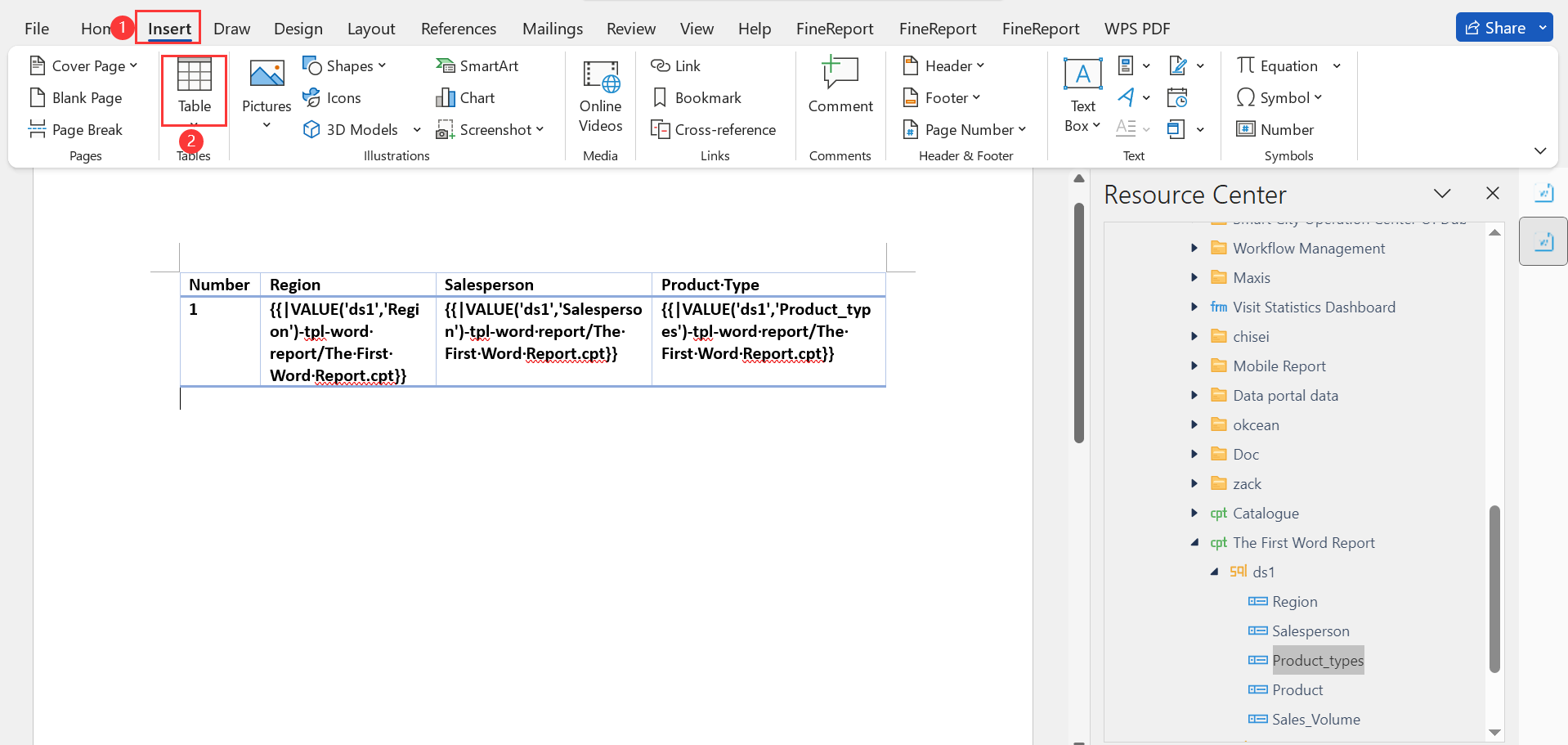
Task: Insert the Date and Time
Action: pyautogui.click(x=1177, y=97)
